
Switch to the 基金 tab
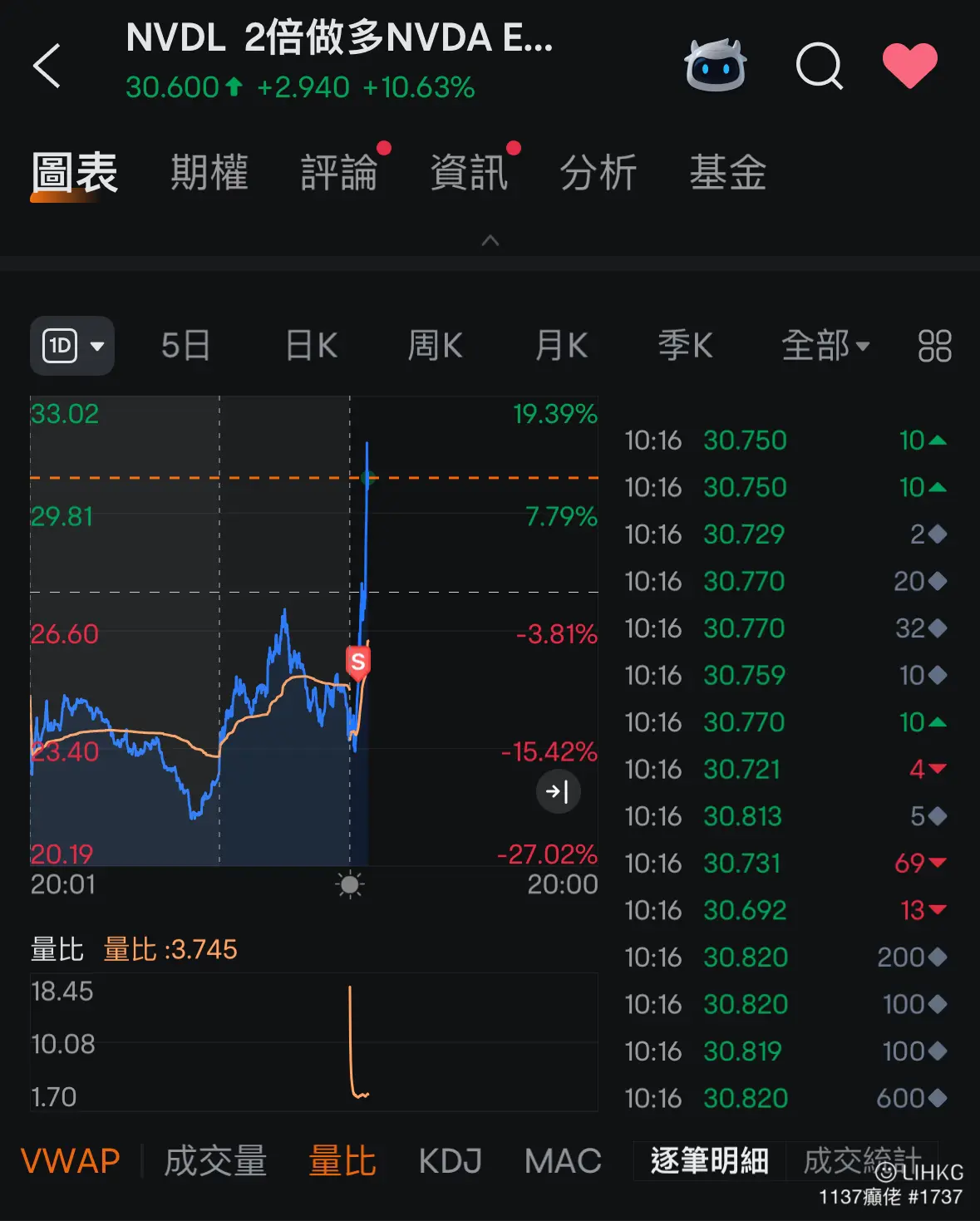pyautogui.click(x=728, y=173)
